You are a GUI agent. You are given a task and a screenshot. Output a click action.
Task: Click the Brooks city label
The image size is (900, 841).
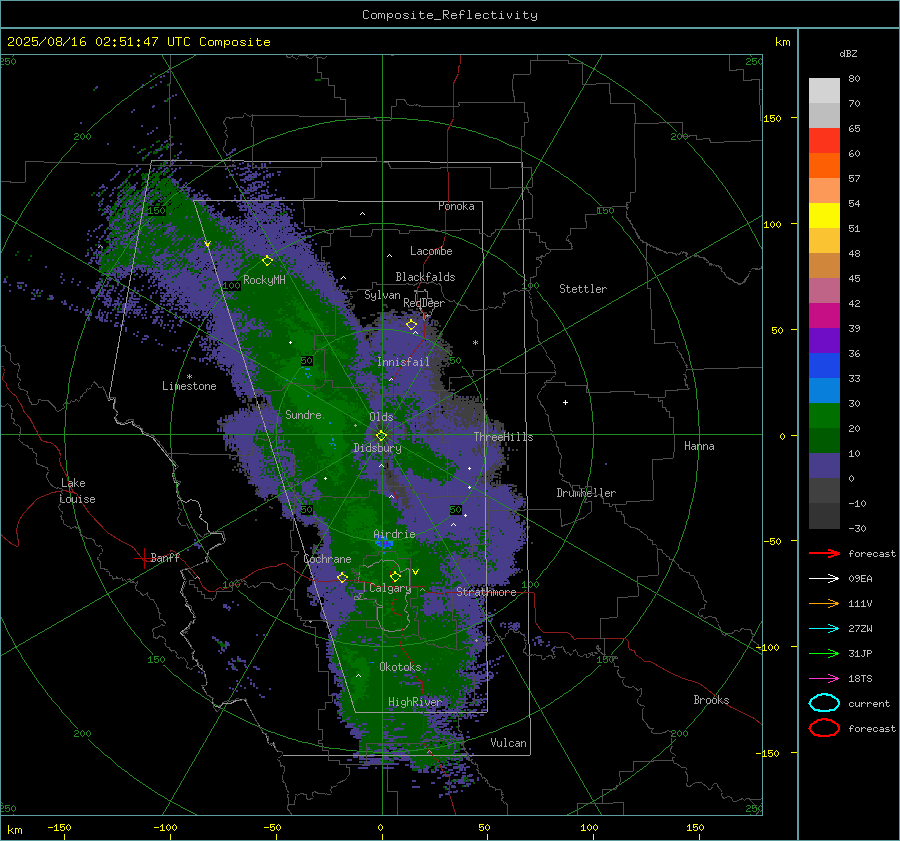(711, 700)
